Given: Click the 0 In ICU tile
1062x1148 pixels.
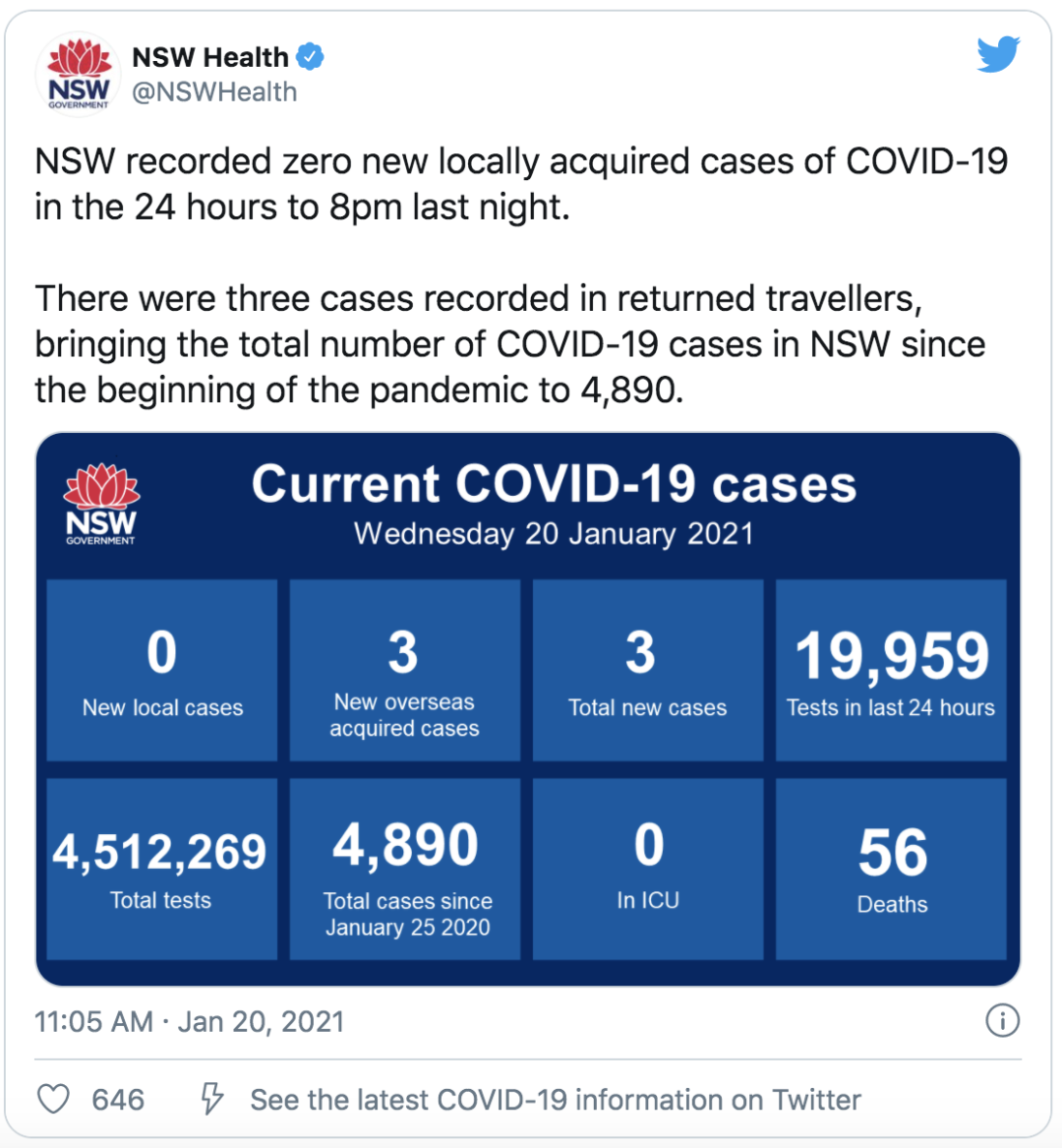Looking at the screenshot, I should [648, 869].
